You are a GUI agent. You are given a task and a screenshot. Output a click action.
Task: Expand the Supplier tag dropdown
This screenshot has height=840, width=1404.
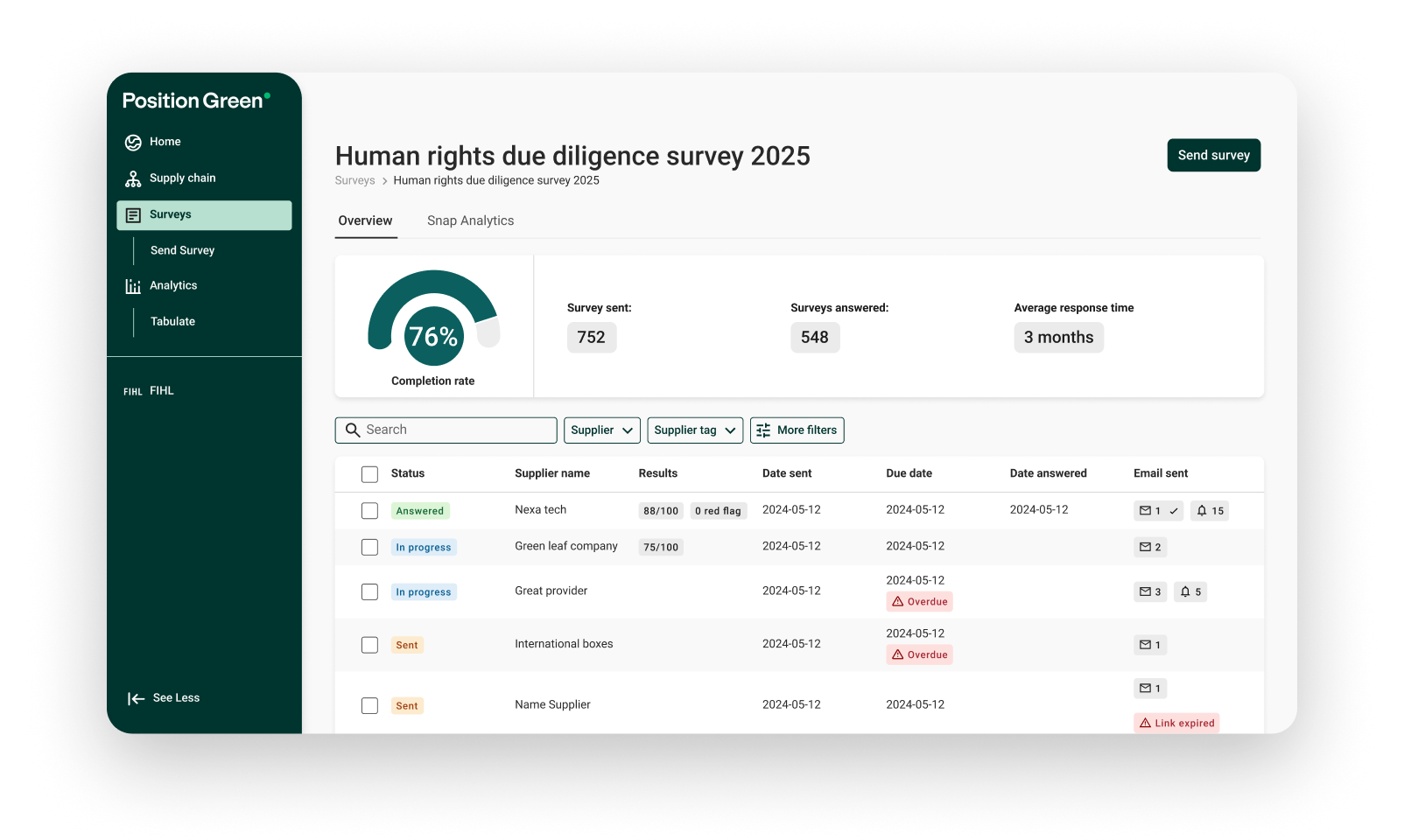coord(694,430)
